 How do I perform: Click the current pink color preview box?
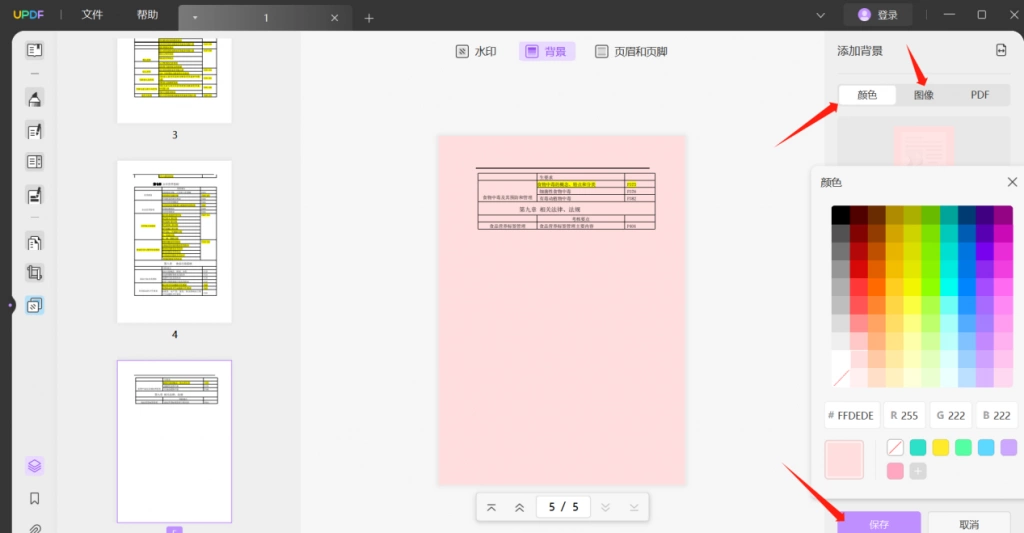pyautogui.click(x=844, y=459)
